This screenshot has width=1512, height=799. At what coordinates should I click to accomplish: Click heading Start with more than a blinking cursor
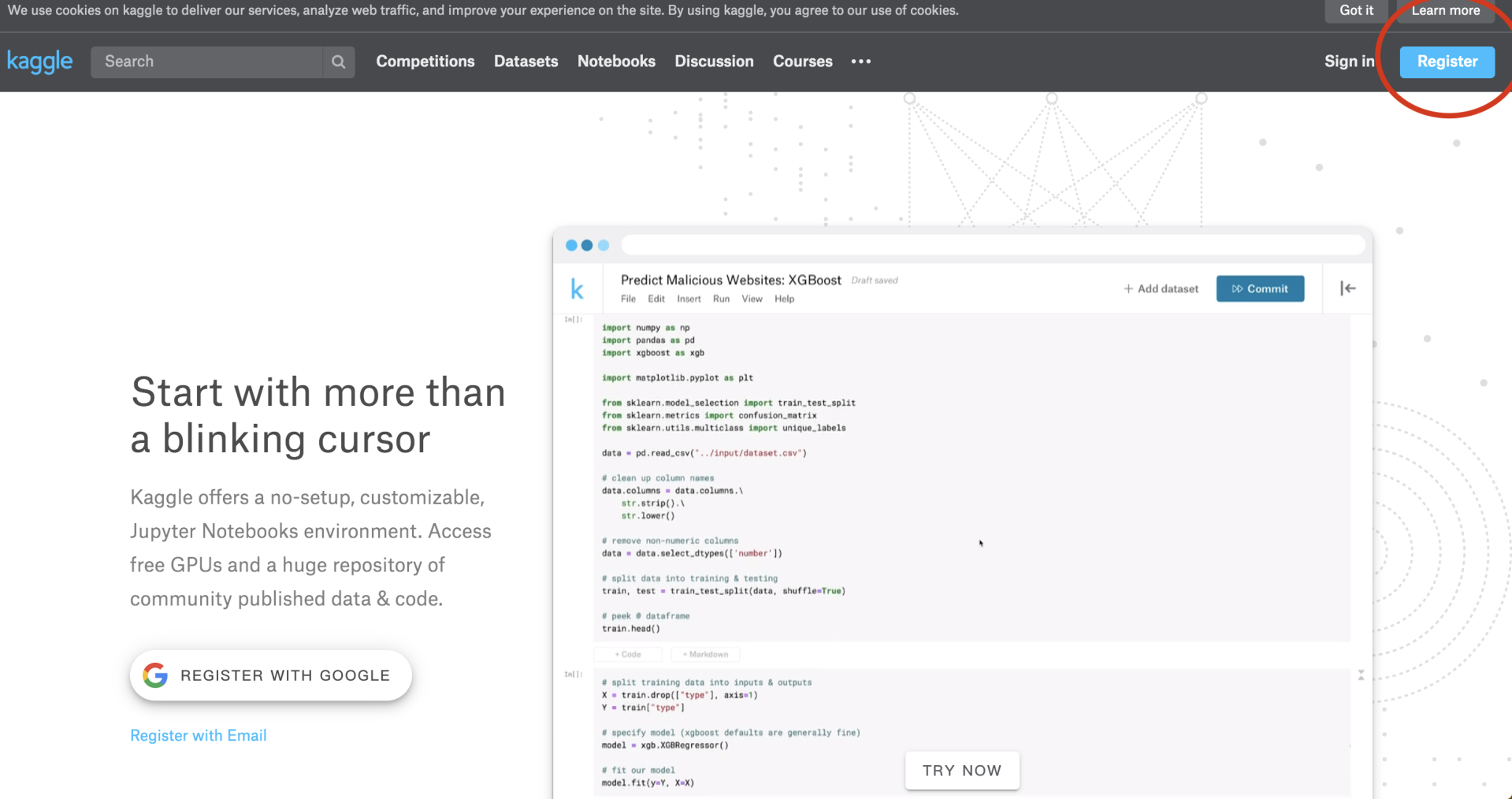(318, 415)
